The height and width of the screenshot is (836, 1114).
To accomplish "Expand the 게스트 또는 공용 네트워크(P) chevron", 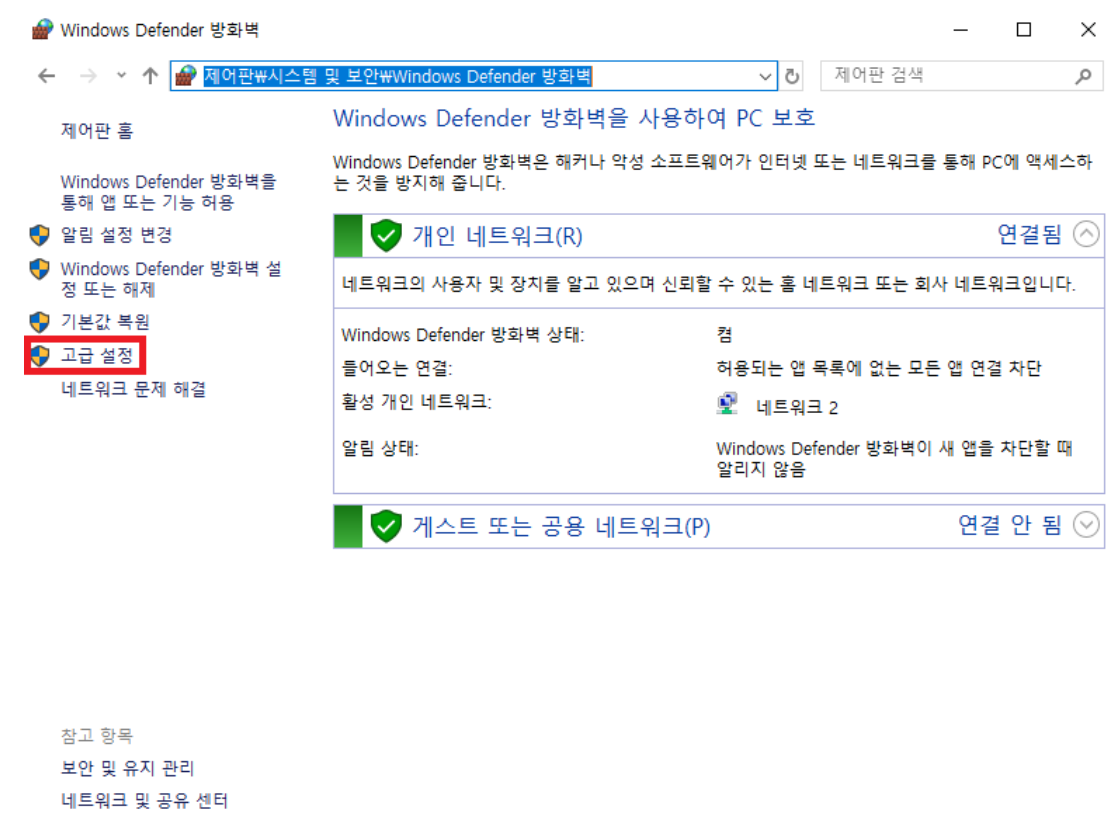I will tap(1086, 525).
